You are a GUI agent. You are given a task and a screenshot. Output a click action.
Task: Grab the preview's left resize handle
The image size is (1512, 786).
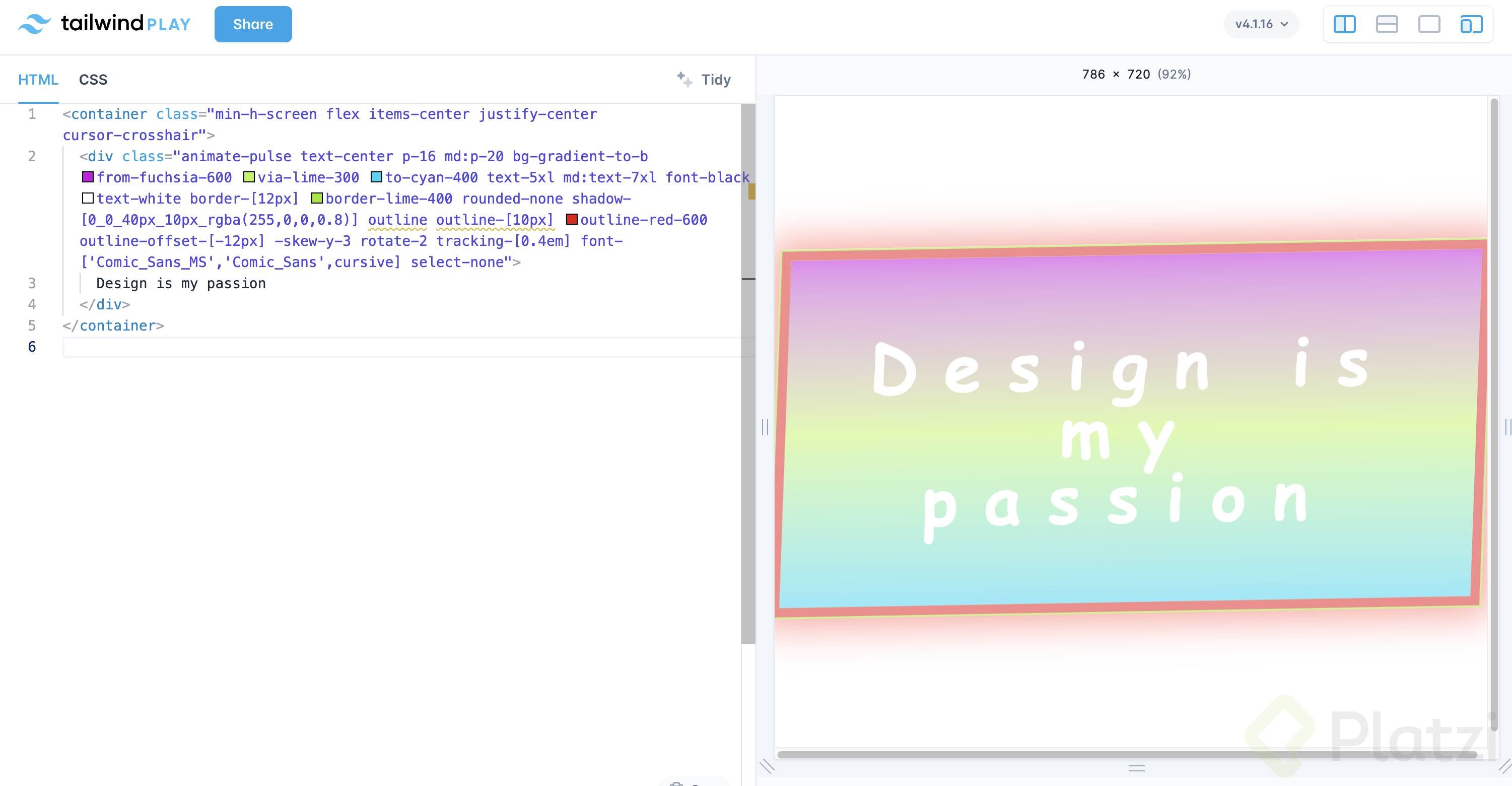point(765,427)
